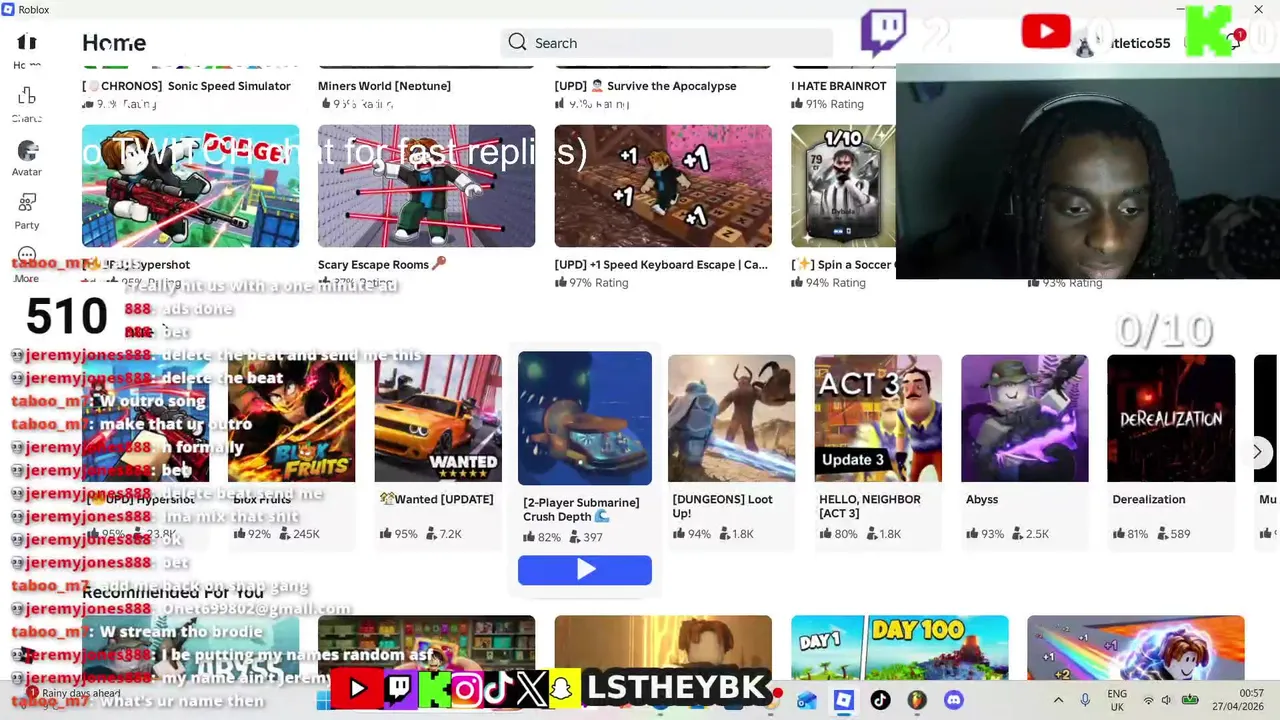Play Crush Depth with blue play button

[585, 570]
